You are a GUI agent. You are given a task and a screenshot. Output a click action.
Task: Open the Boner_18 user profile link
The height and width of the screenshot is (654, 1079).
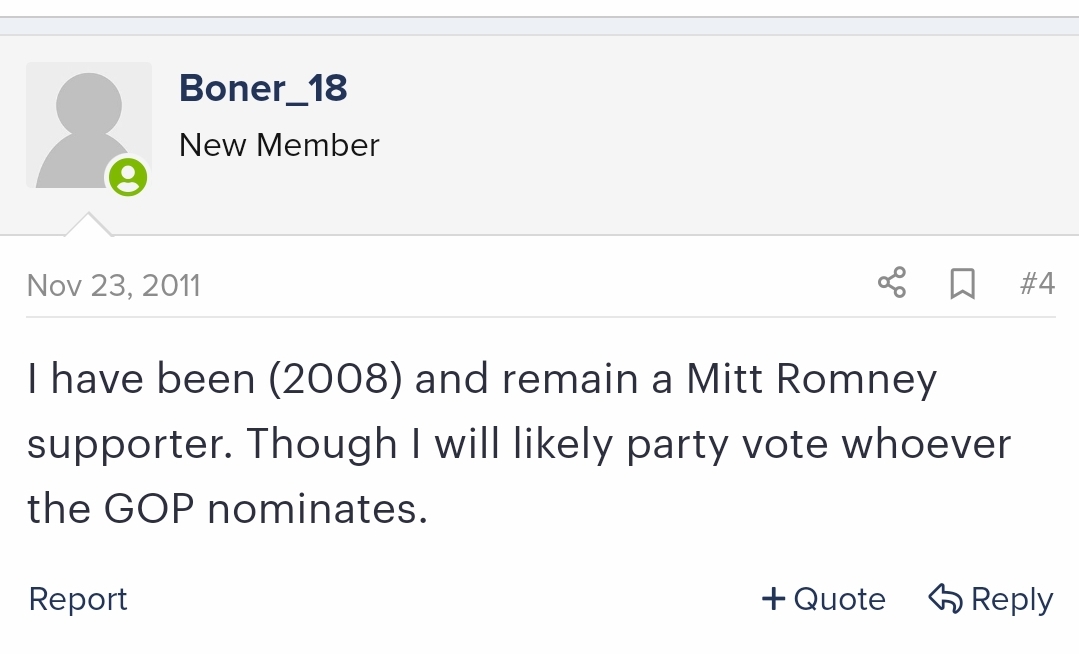[263, 88]
